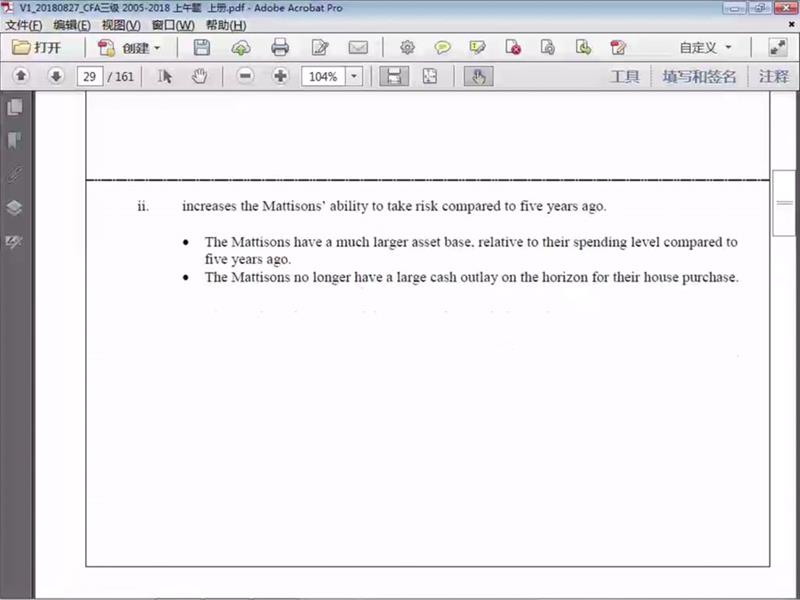800x600 pixels.
Task: Expand the 104% zoom level dropdown
Action: (354, 76)
